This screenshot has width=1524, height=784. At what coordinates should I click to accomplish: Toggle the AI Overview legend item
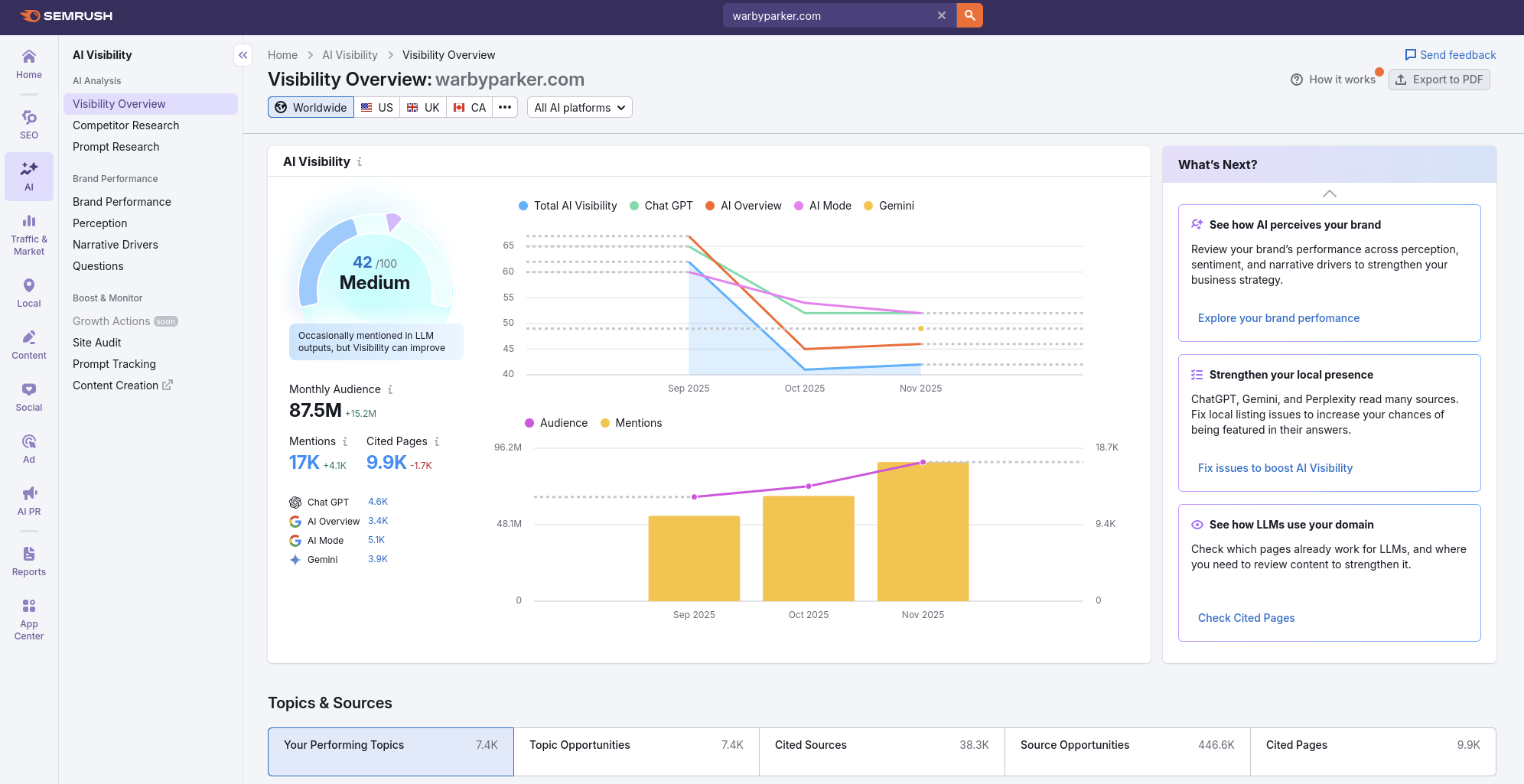click(744, 206)
